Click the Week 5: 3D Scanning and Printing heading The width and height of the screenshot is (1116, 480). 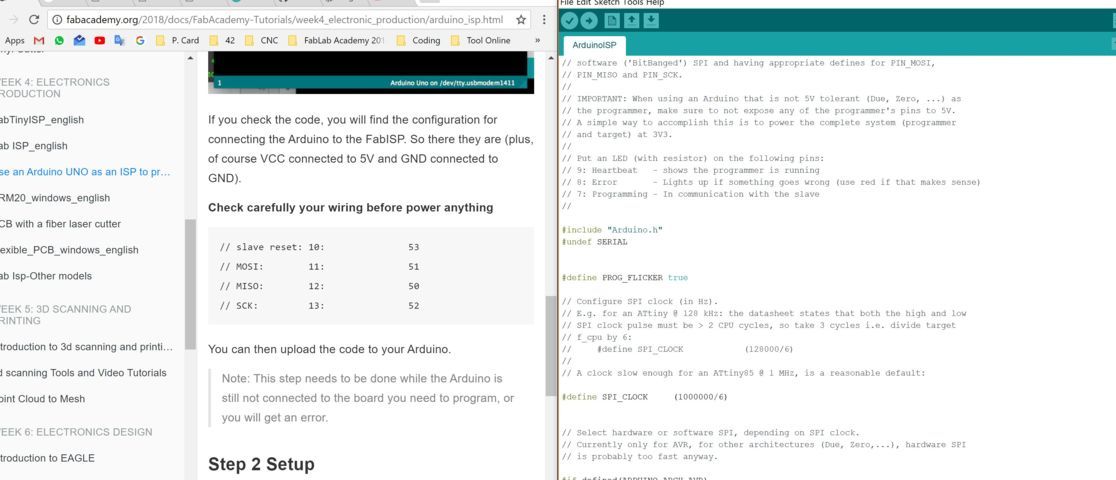(x=65, y=315)
